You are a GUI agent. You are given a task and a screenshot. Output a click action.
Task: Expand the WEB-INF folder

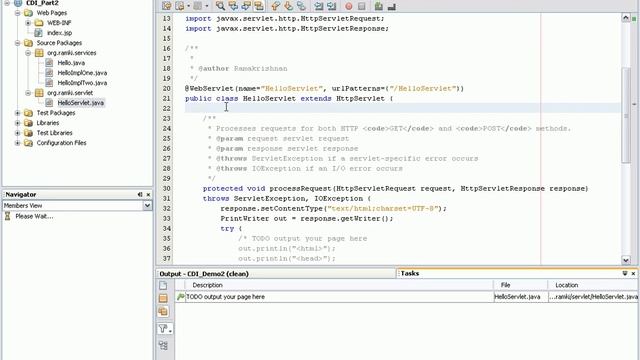point(28,23)
